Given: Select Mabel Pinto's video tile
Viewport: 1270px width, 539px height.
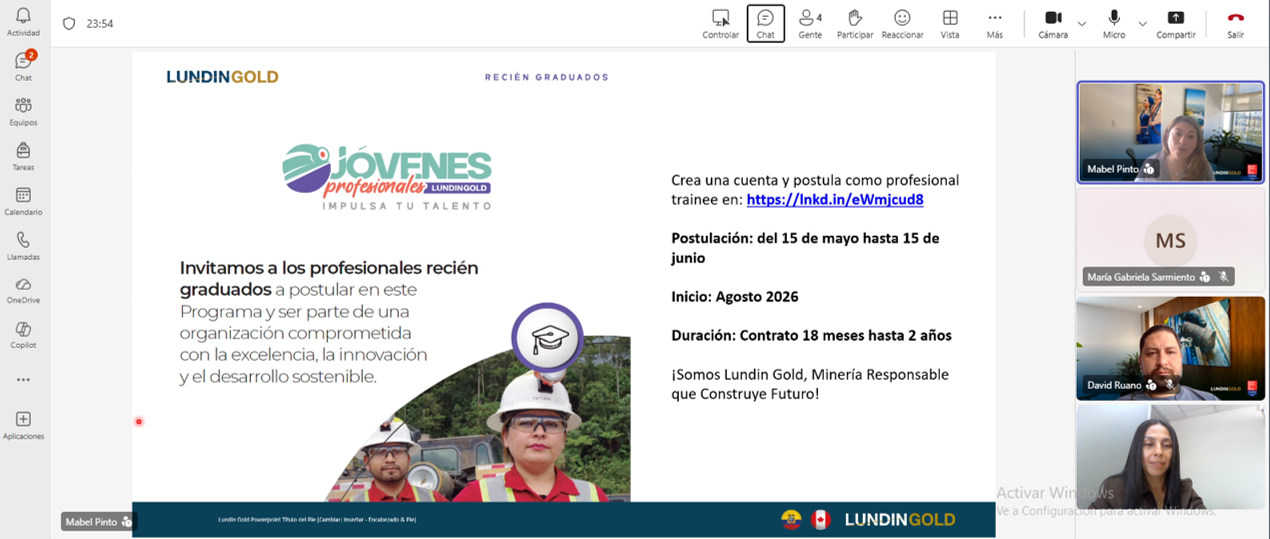Looking at the screenshot, I should [1170, 132].
